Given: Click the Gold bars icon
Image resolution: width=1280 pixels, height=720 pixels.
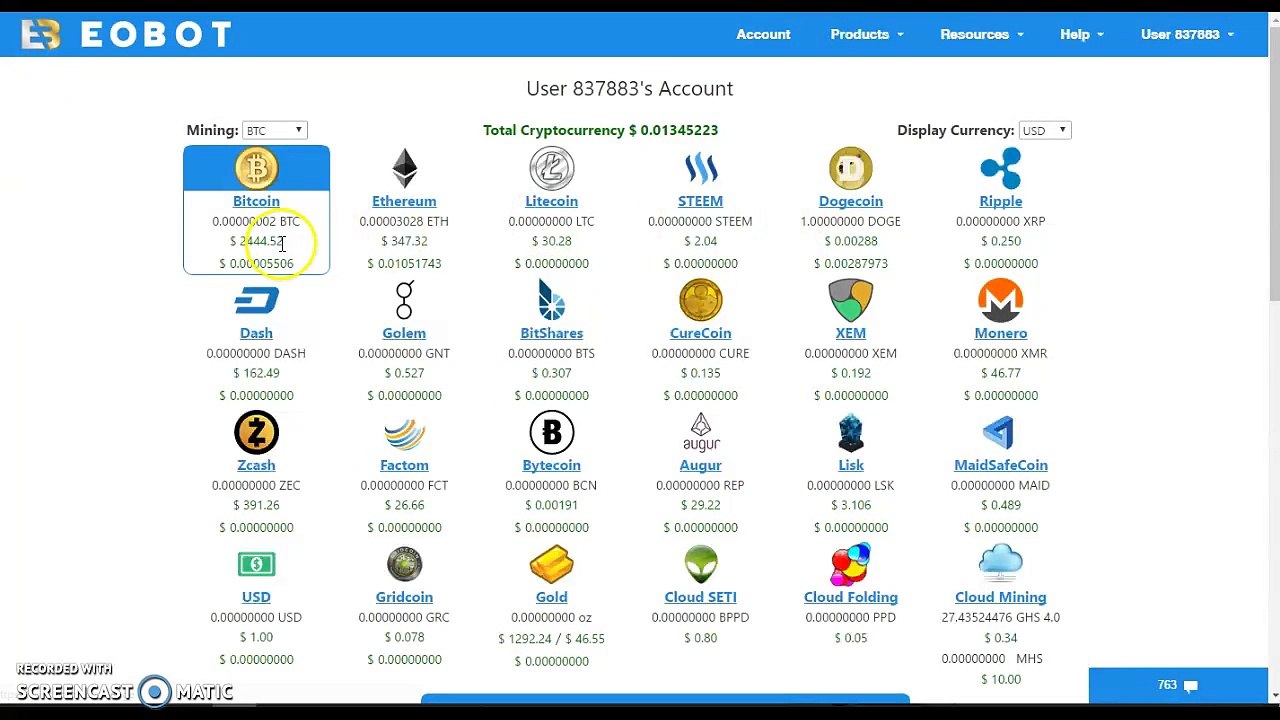Looking at the screenshot, I should click(x=551, y=564).
